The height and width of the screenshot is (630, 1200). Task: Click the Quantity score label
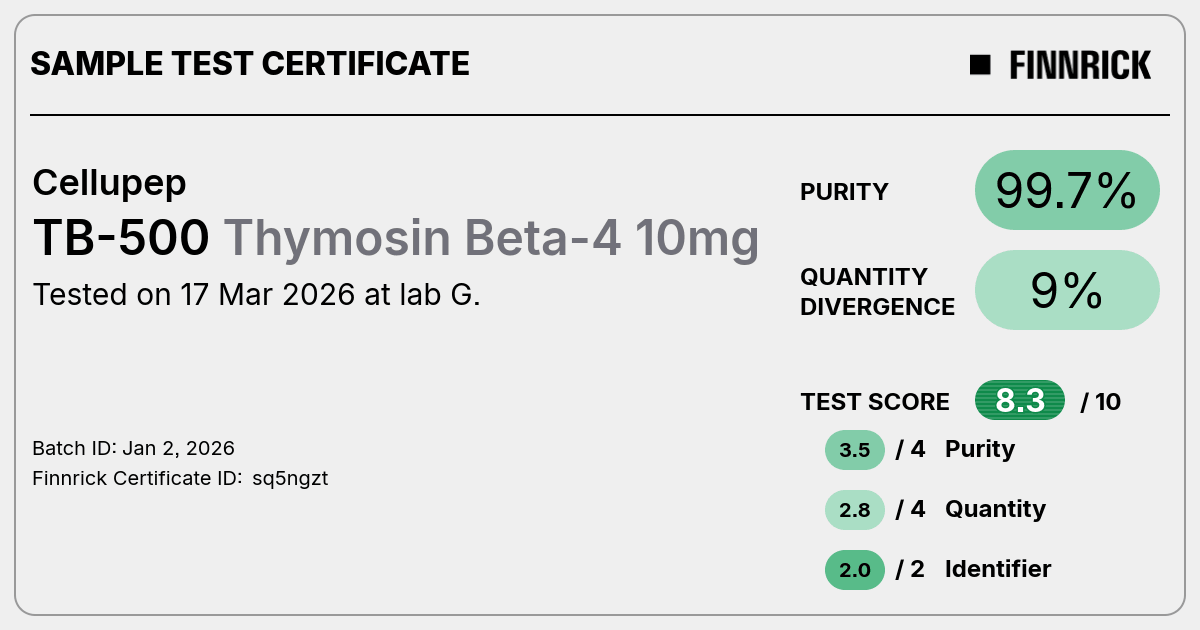[995, 509]
